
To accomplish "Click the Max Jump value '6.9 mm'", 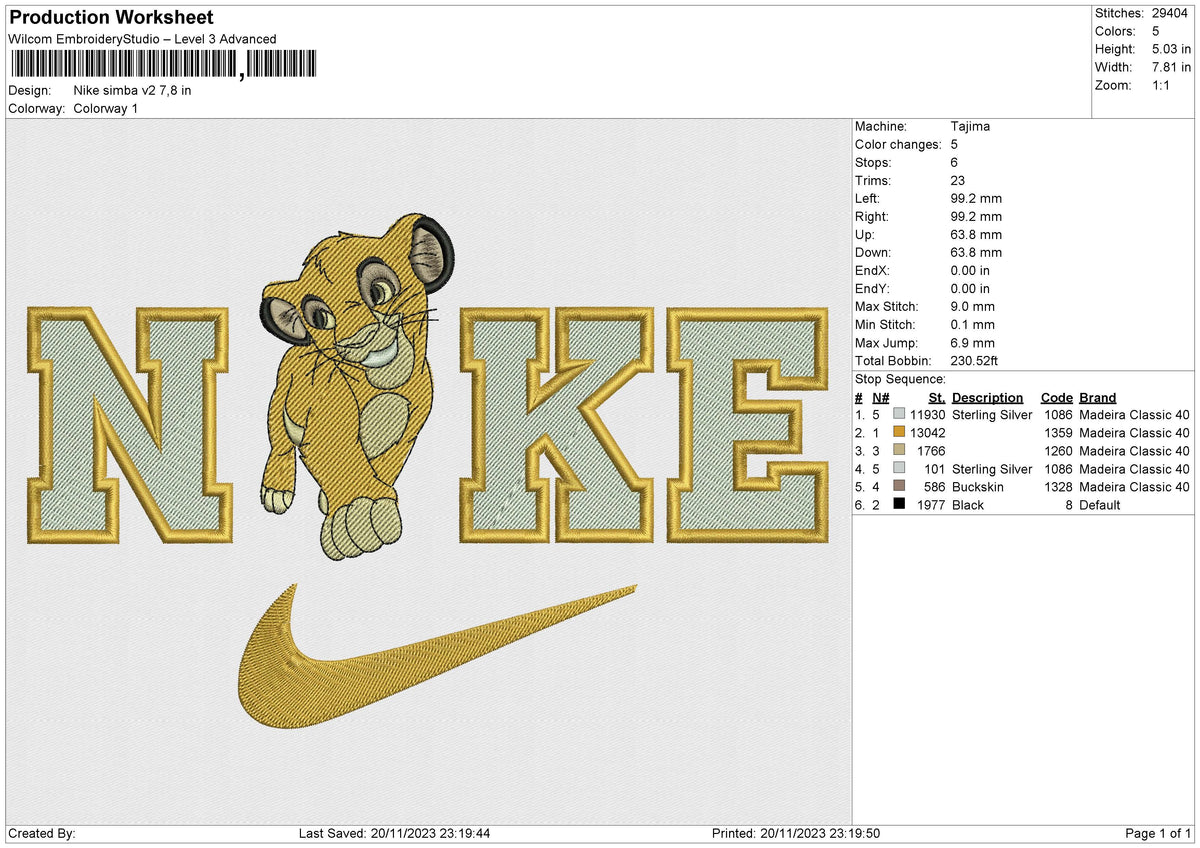I will coord(973,343).
